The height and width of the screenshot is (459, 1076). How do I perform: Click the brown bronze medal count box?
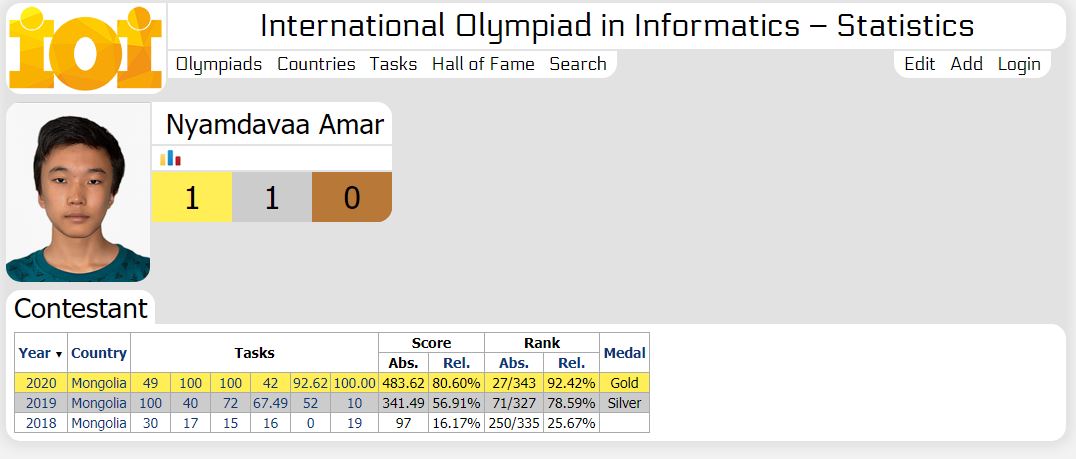click(351, 197)
